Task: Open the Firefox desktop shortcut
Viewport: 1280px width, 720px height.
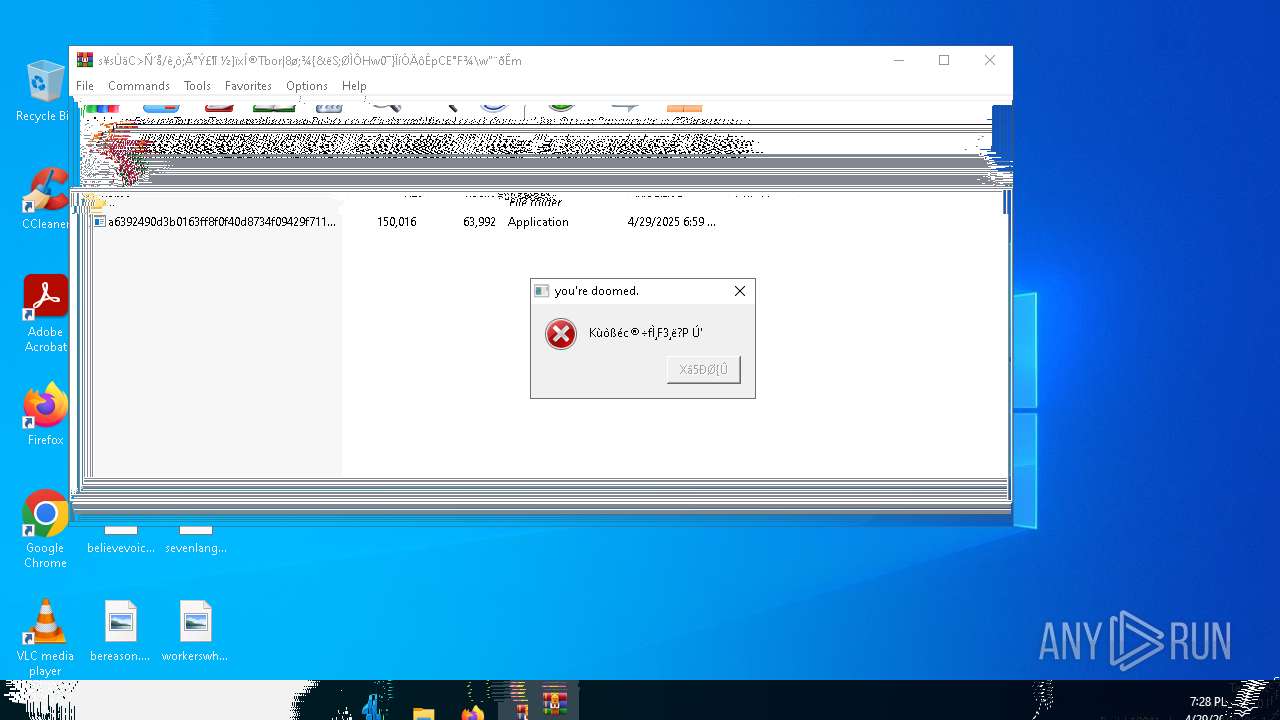Action: pos(45,415)
